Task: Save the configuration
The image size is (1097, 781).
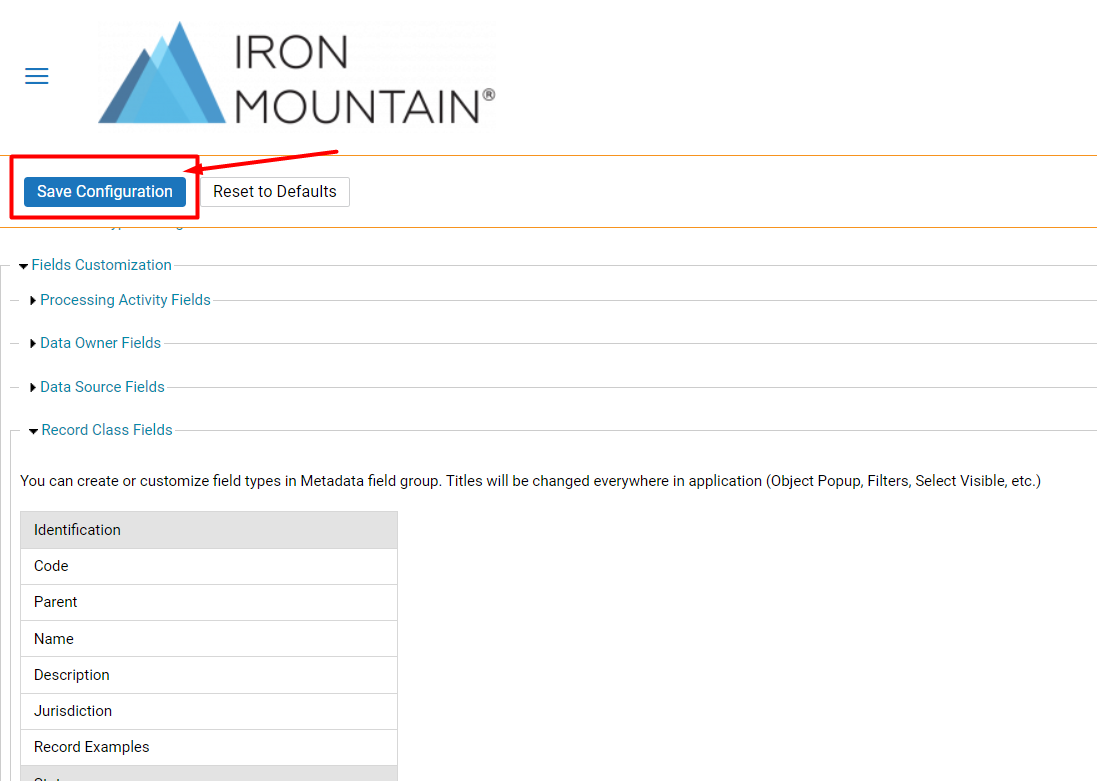Action: (x=105, y=192)
